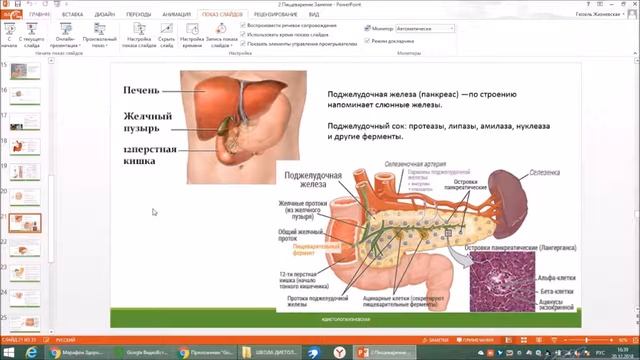Switch to Normal view icon in status bar
640x360 pixels.
(x=509, y=340)
